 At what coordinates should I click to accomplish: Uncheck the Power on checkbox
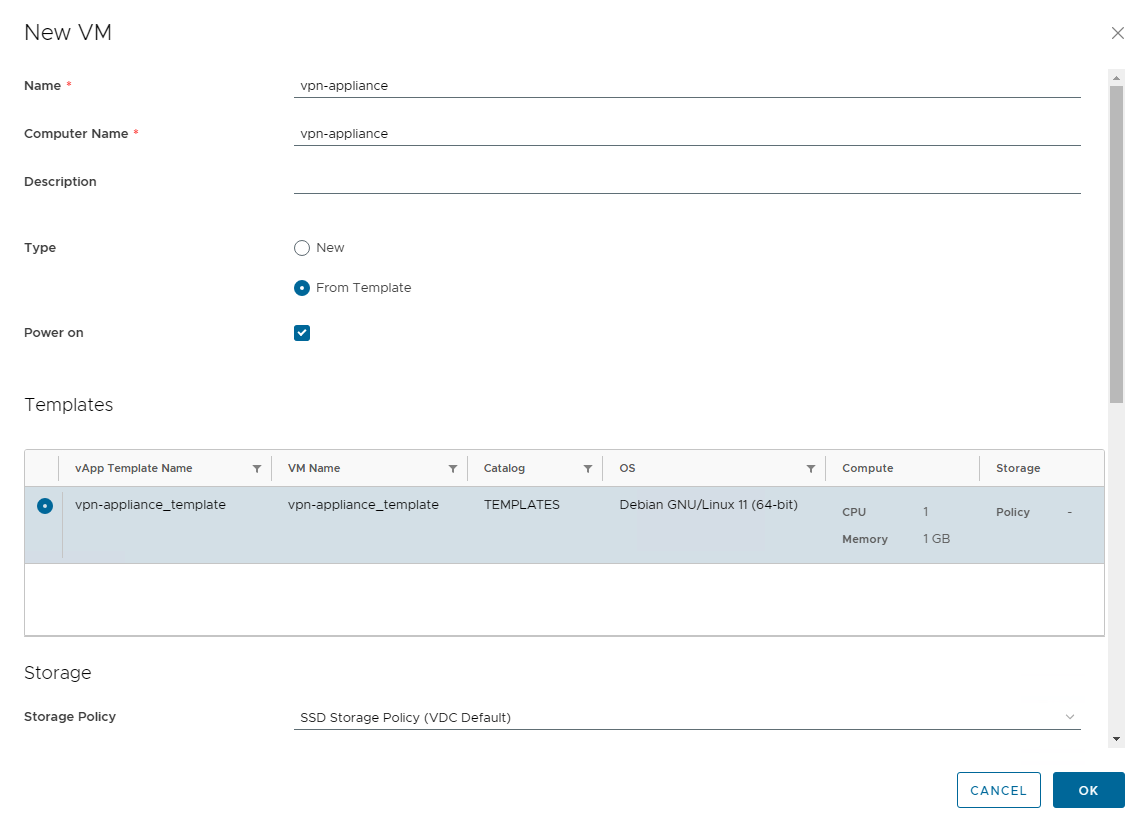(x=302, y=333)
